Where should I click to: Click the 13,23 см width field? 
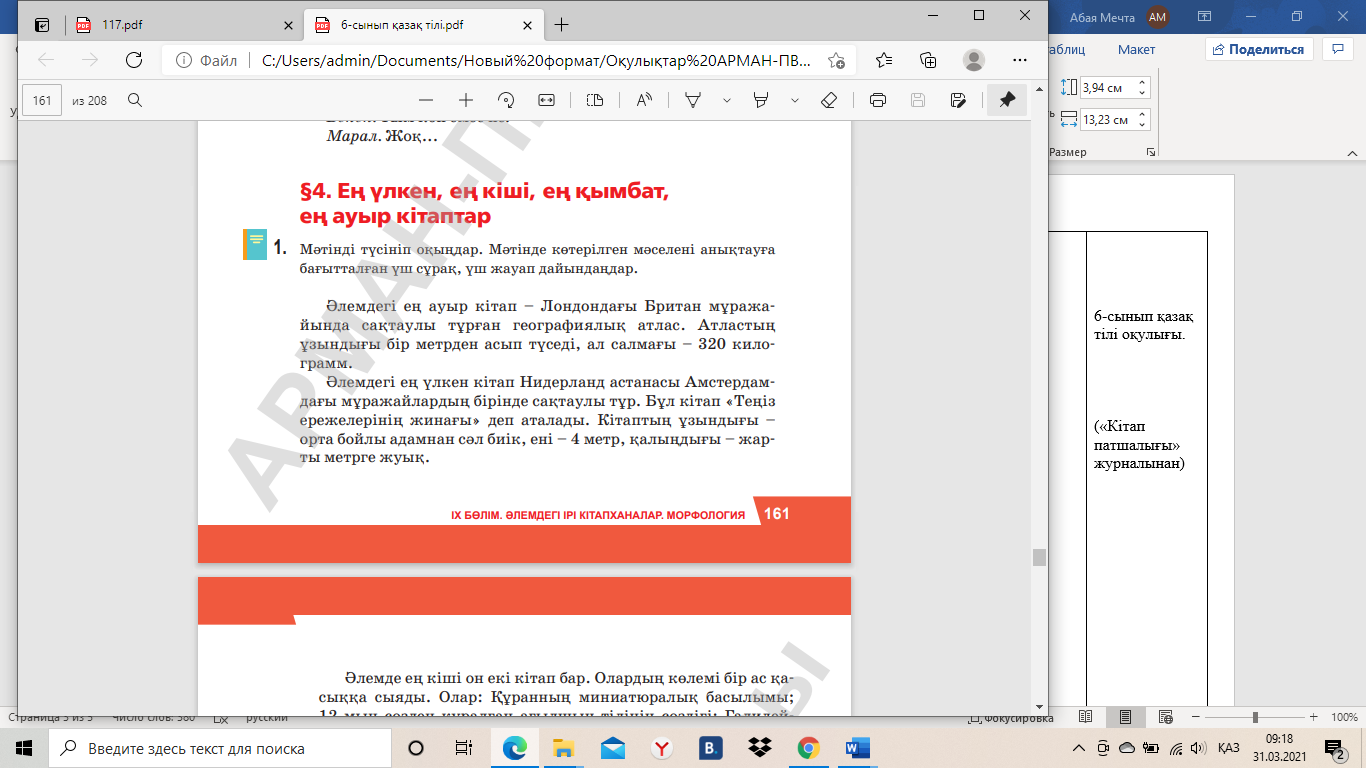pyautogui.click(x=1107, y=120)
